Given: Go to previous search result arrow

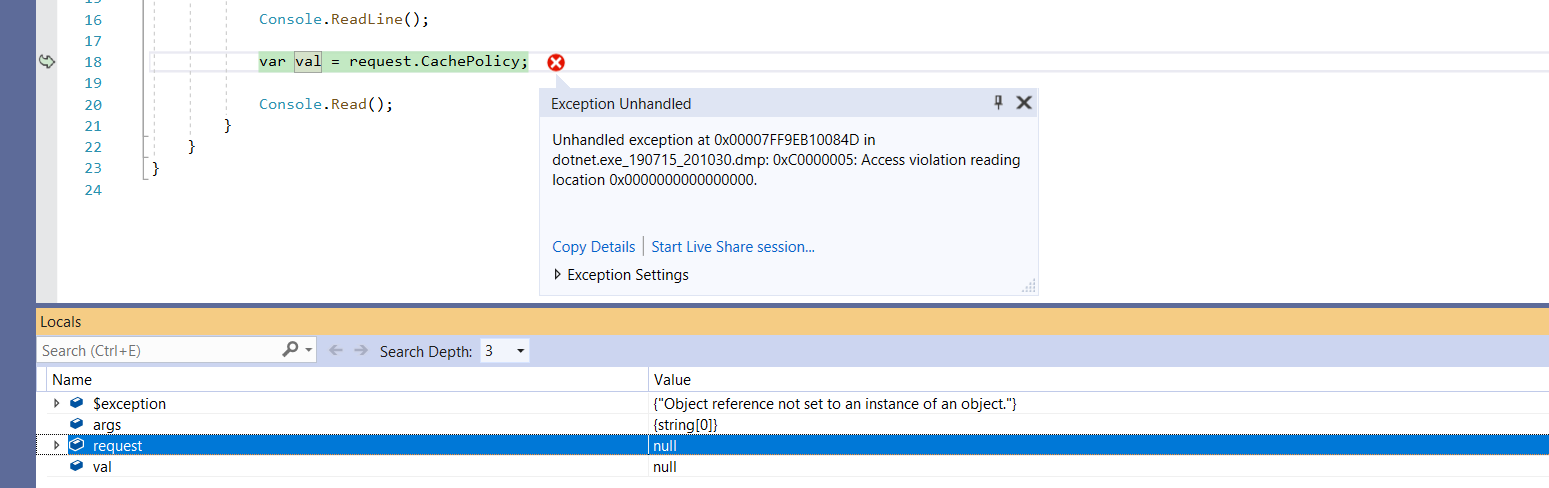Looking at the screenshot, I should tap(336, 350).
